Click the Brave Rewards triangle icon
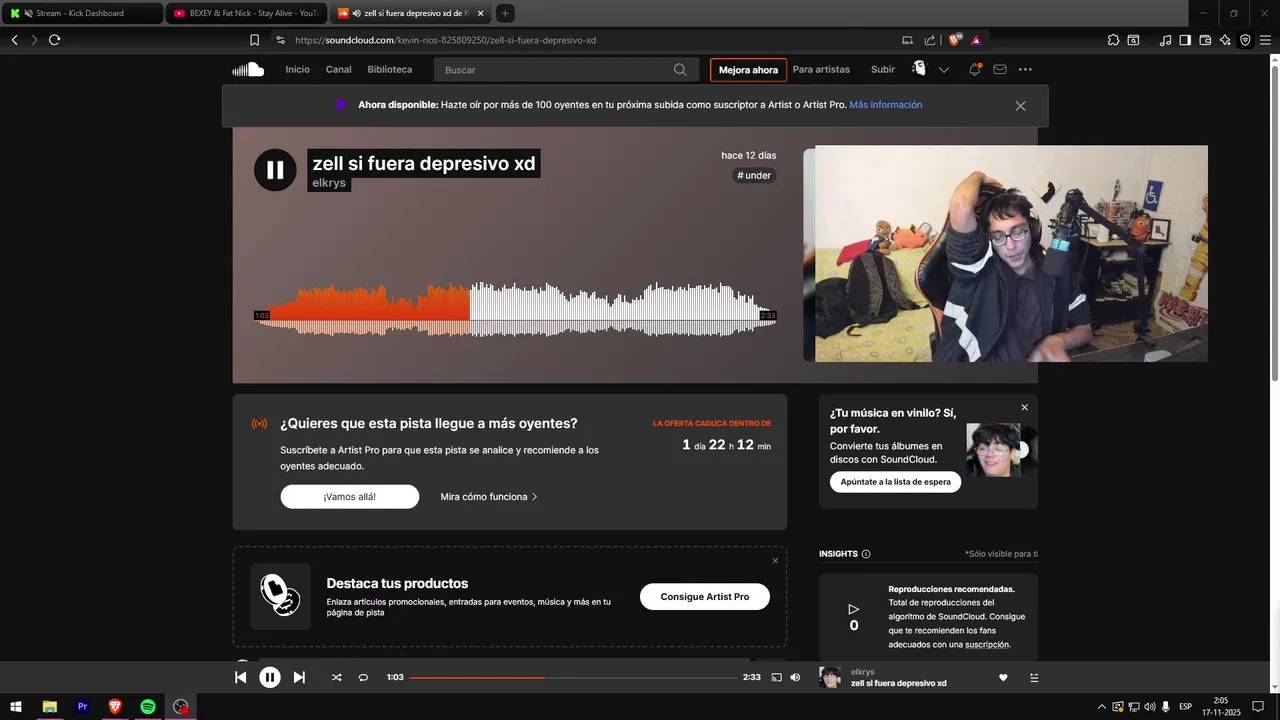The height and width of the screenshot is (720, 1280). click(976, 40)
